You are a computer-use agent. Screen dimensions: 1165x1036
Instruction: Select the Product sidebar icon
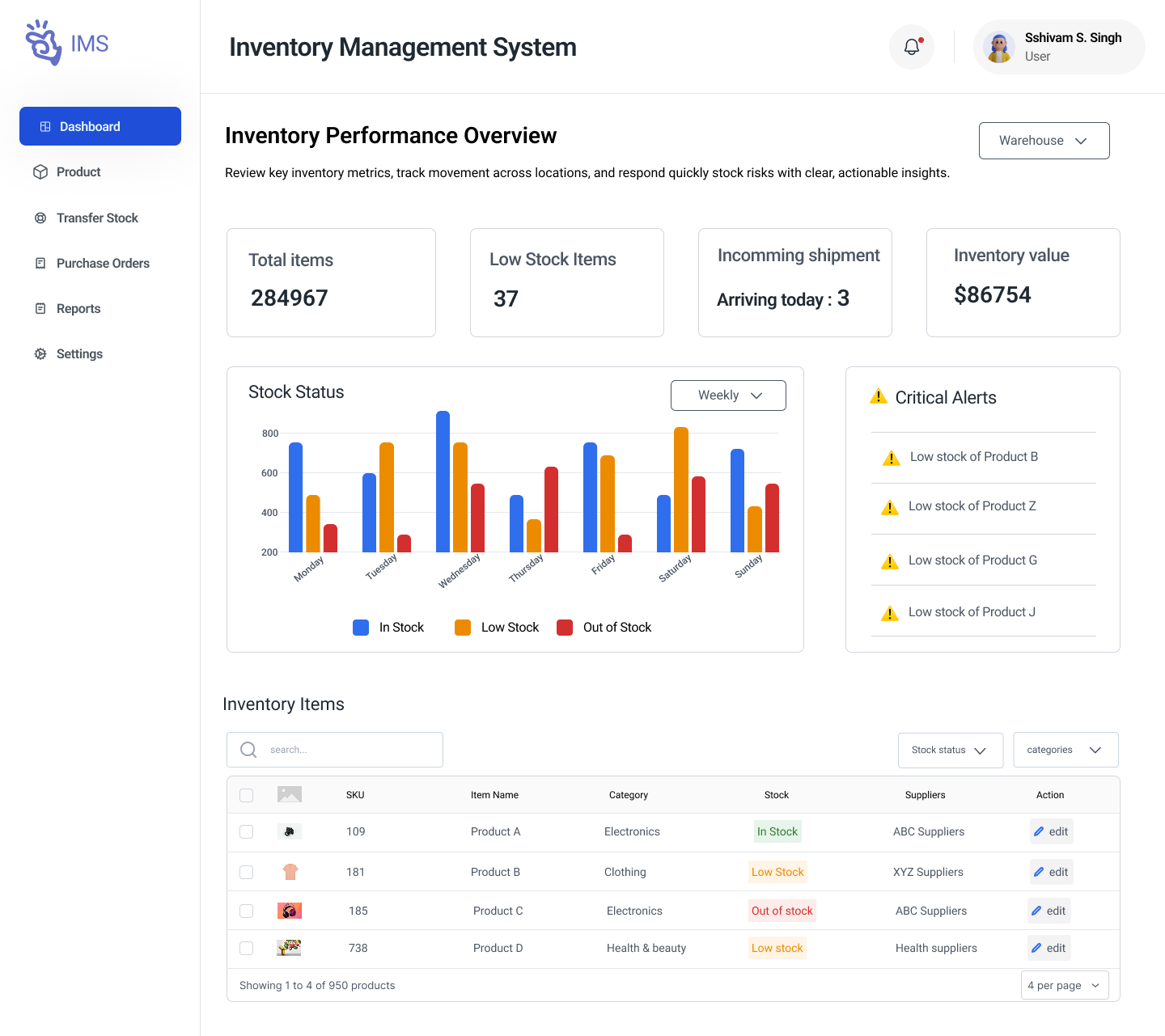41,171
